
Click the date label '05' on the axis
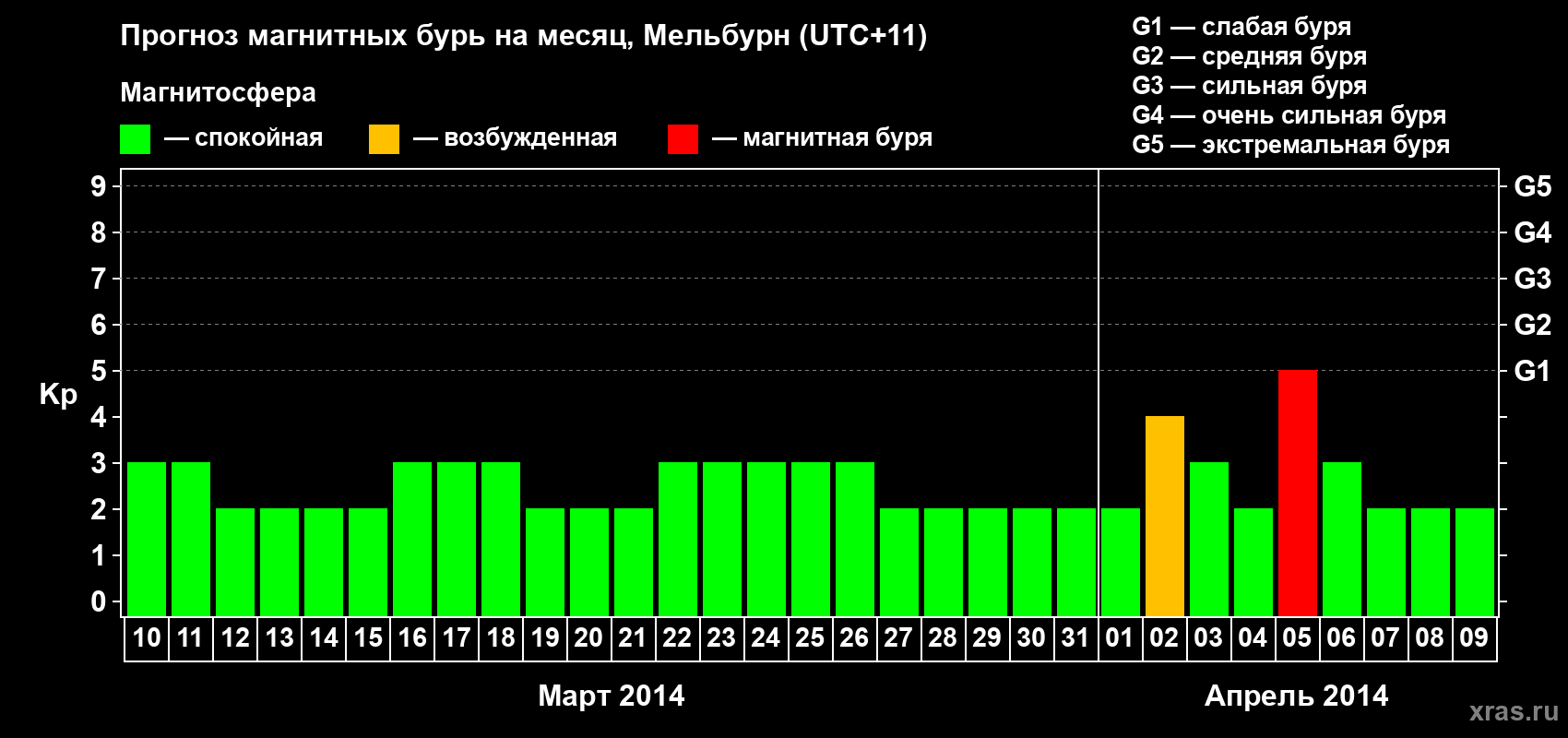pos(1297,637)
